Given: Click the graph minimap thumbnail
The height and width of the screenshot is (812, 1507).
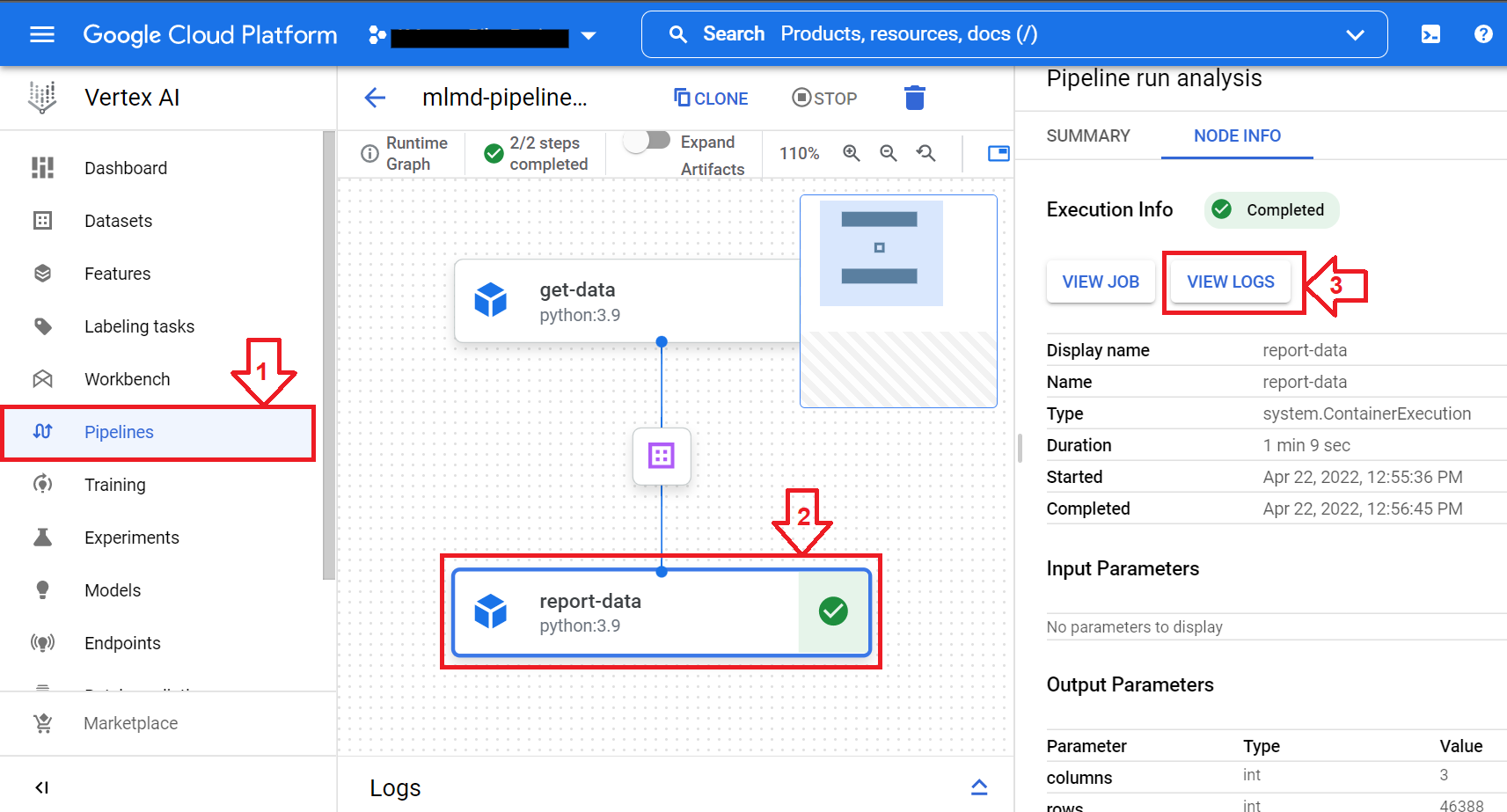Looking at the screenshot, I should (x=898, y=301).
